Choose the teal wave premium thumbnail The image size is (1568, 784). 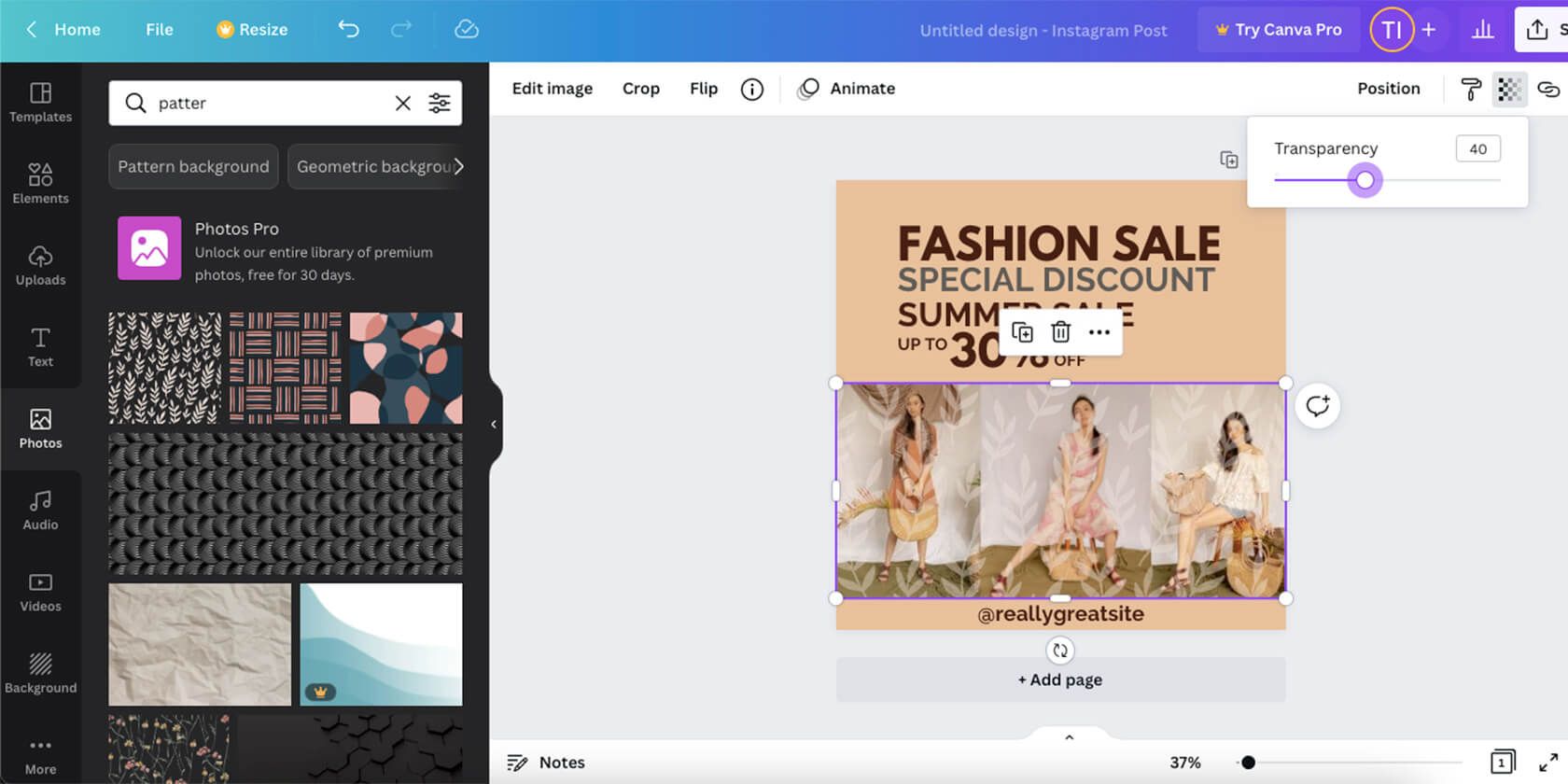tap(381, 644)
